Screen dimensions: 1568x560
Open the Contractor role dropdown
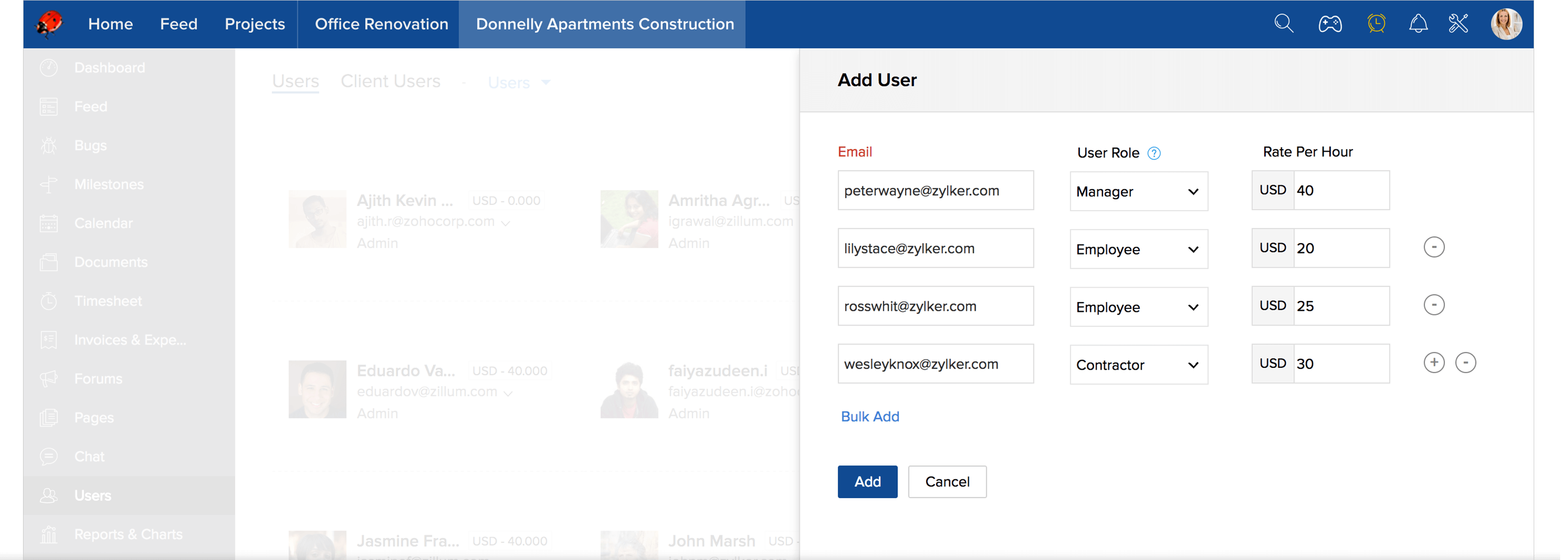(1138, 365)
